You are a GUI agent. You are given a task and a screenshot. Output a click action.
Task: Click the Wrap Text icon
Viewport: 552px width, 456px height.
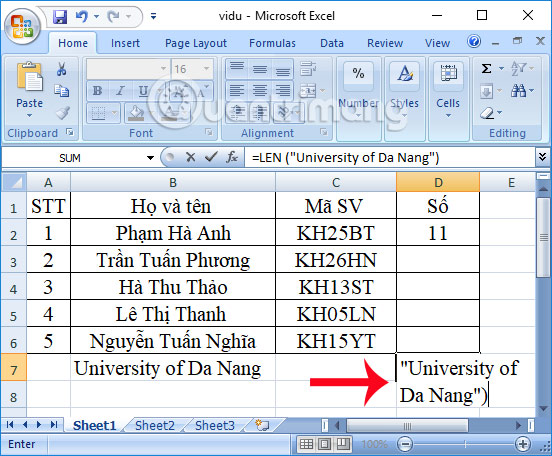(x=308, y=69)
